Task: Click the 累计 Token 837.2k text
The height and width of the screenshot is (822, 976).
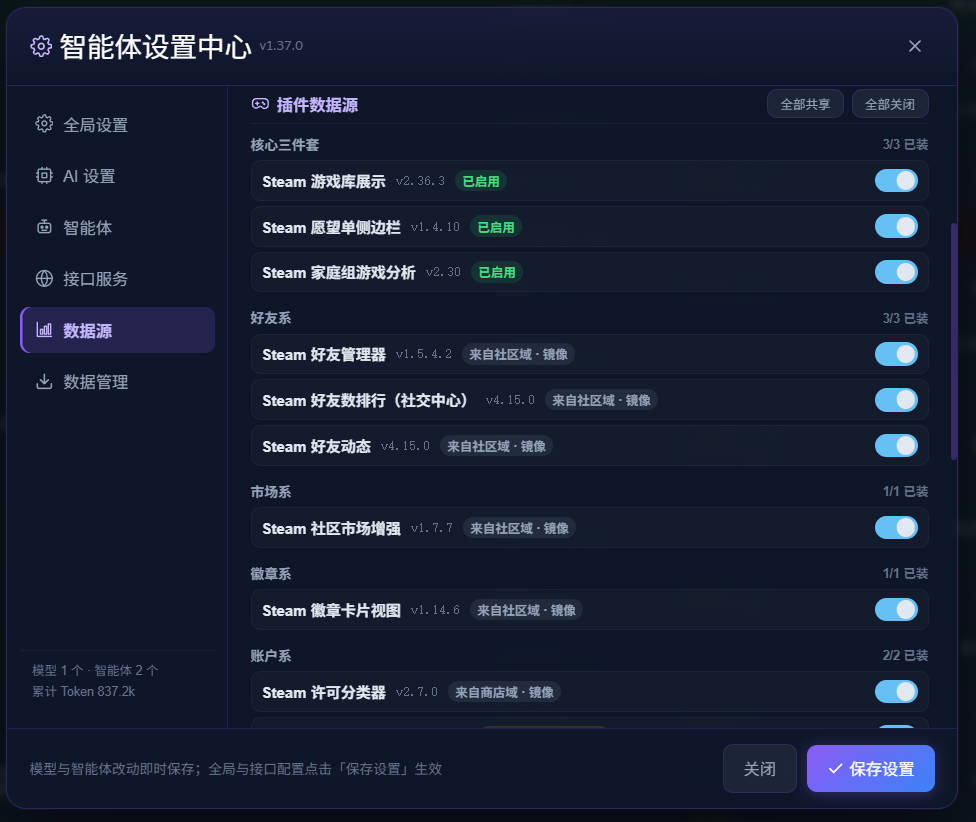Action: pos(83,691)
